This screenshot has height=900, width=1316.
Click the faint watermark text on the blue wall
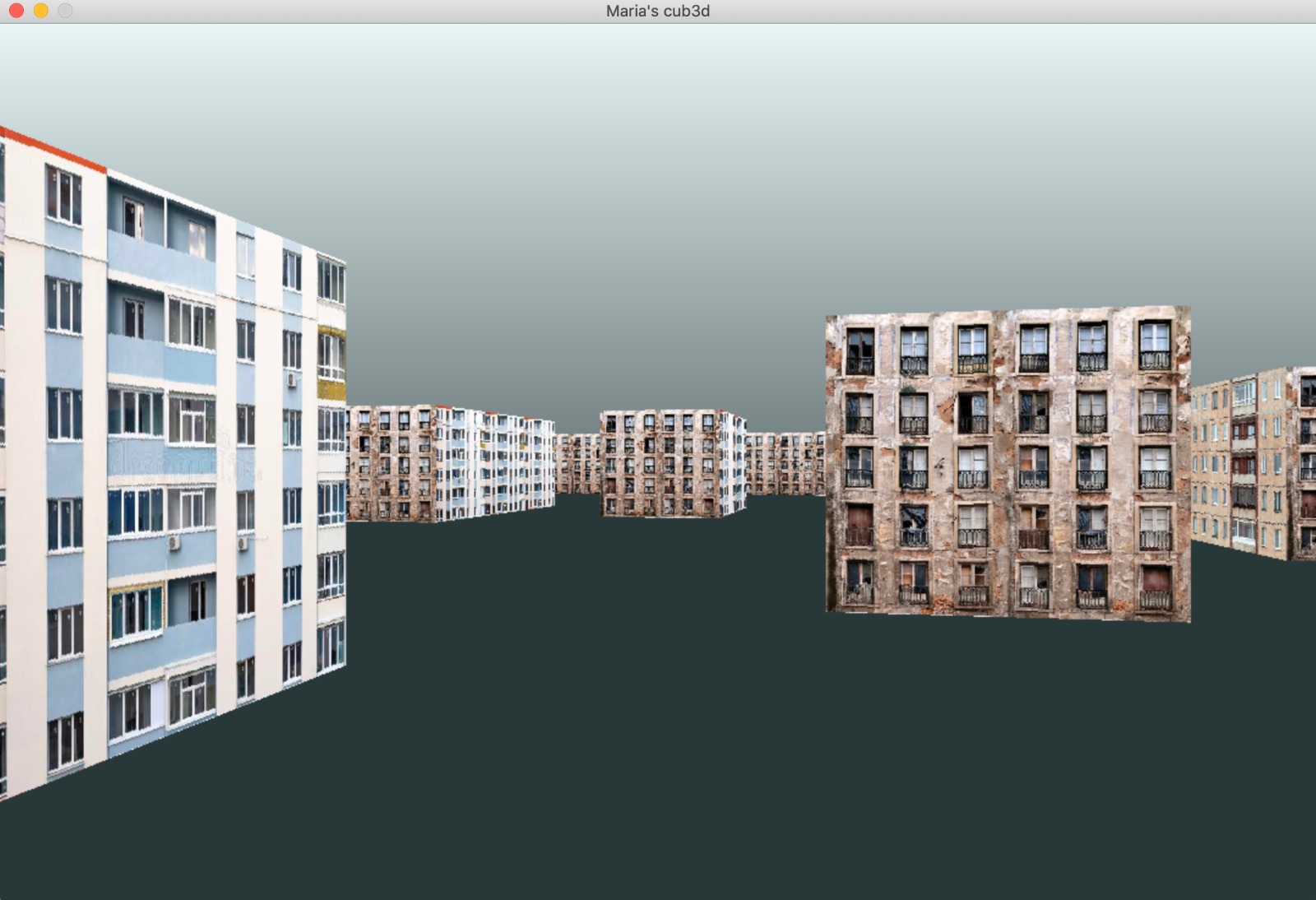[x=181, y=461]
